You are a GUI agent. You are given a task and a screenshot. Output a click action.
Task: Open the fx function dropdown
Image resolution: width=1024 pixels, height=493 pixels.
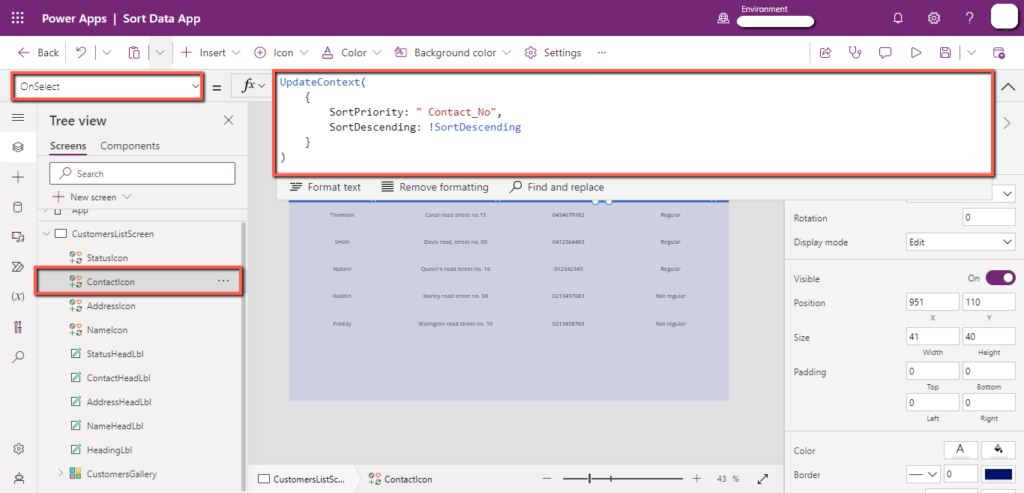(254, 86)
